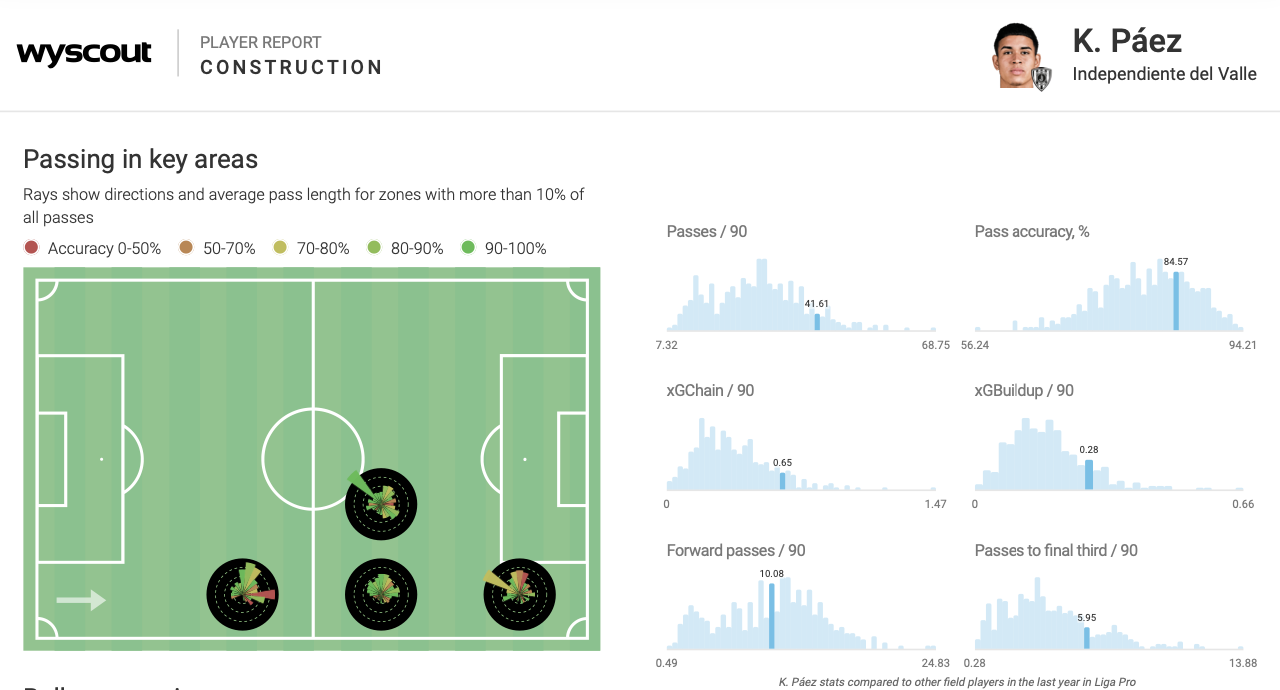The image size is (1280, 690).
Task: Click the 50-70% accuracy legend dot
Action: 186,248
